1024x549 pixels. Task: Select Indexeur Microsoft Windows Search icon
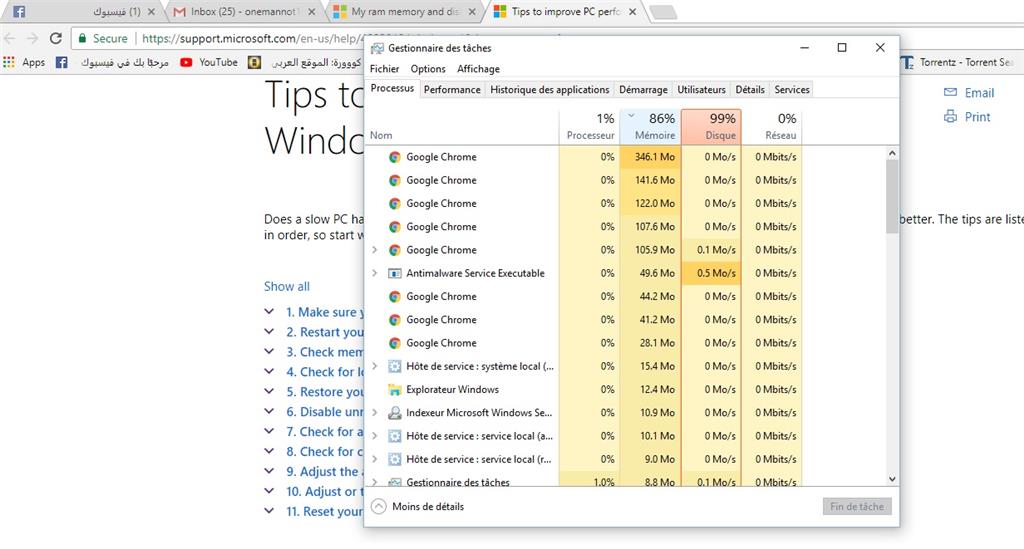tap(394, 413)
